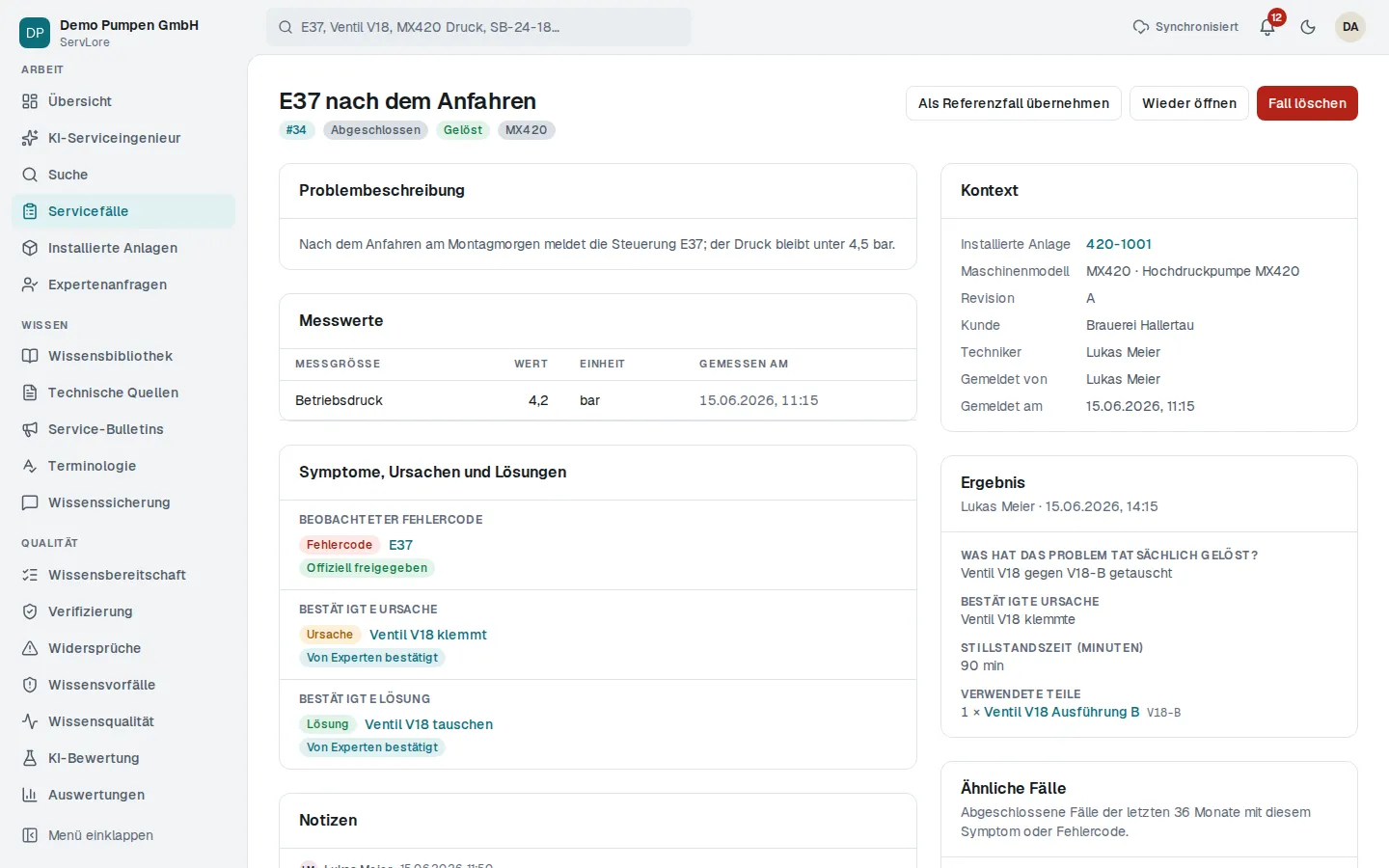Click Als Referenzfall übernehmen button
Image resolution: width=1389 pixels, height=868 pixels.
1014,103
